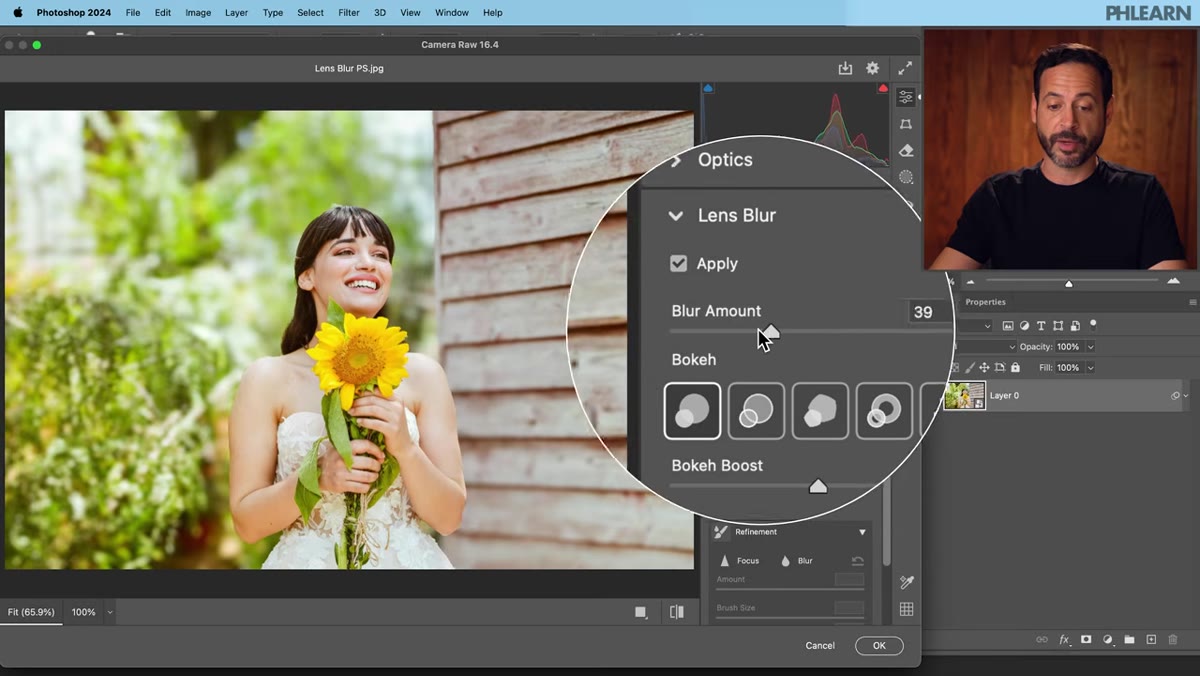Open the Image menu

198,13
